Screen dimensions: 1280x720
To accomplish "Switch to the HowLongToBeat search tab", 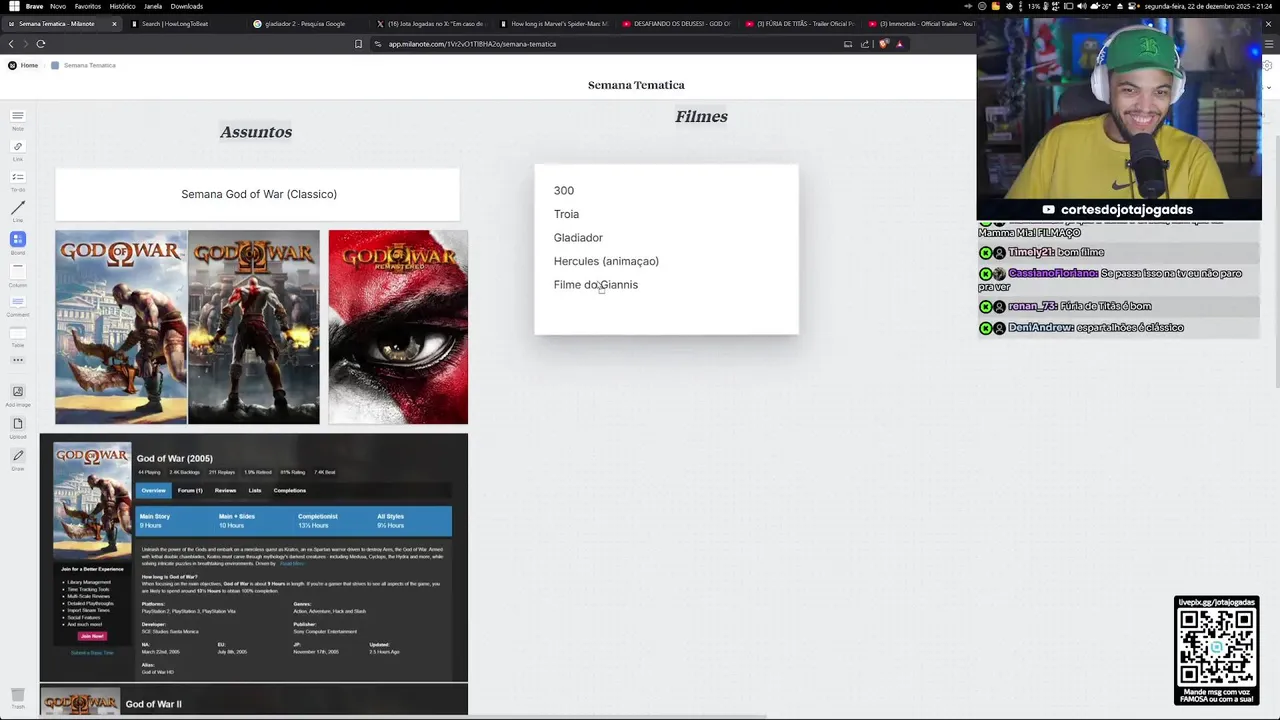I will [x=183, y=23].
